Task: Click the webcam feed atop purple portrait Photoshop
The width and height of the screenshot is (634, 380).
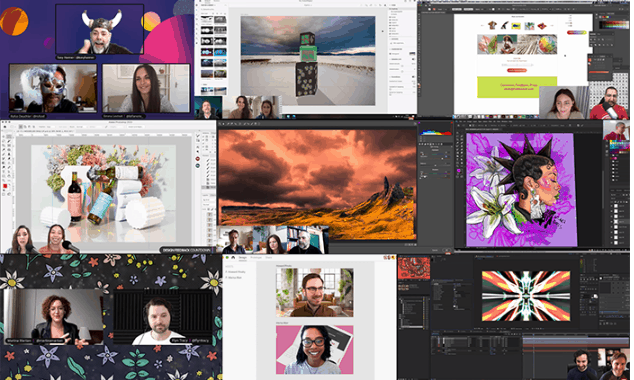Action: pos(616,130)
